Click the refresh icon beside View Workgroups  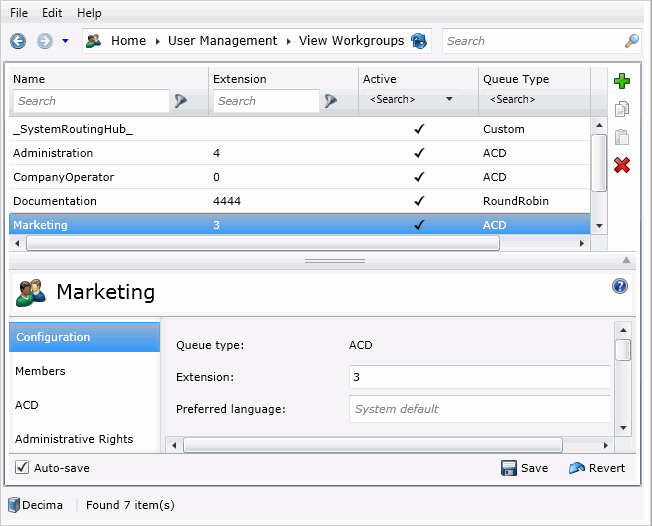coord(419,41)
